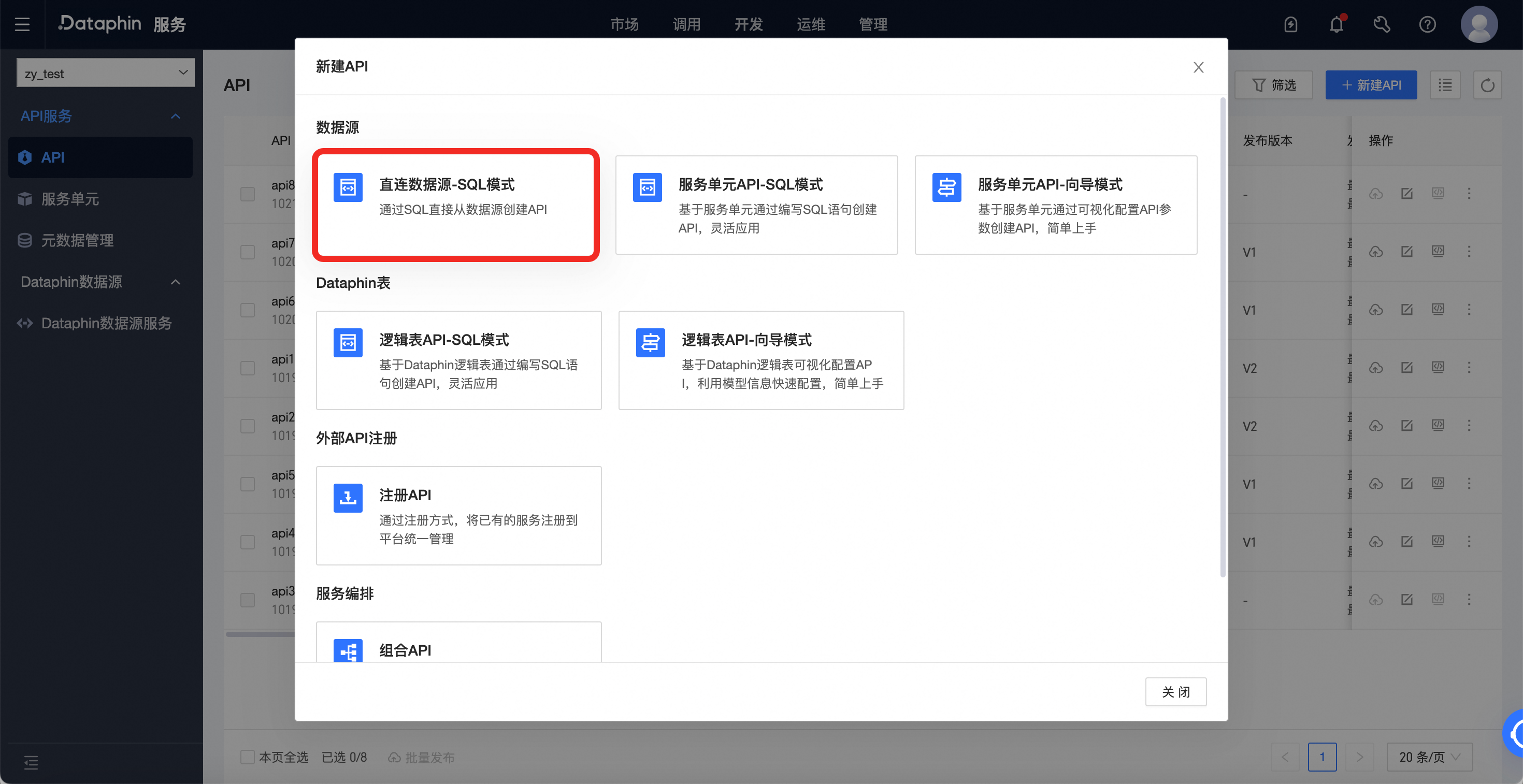Click the notification bell icon
1523x784 pixels.
1336,25
